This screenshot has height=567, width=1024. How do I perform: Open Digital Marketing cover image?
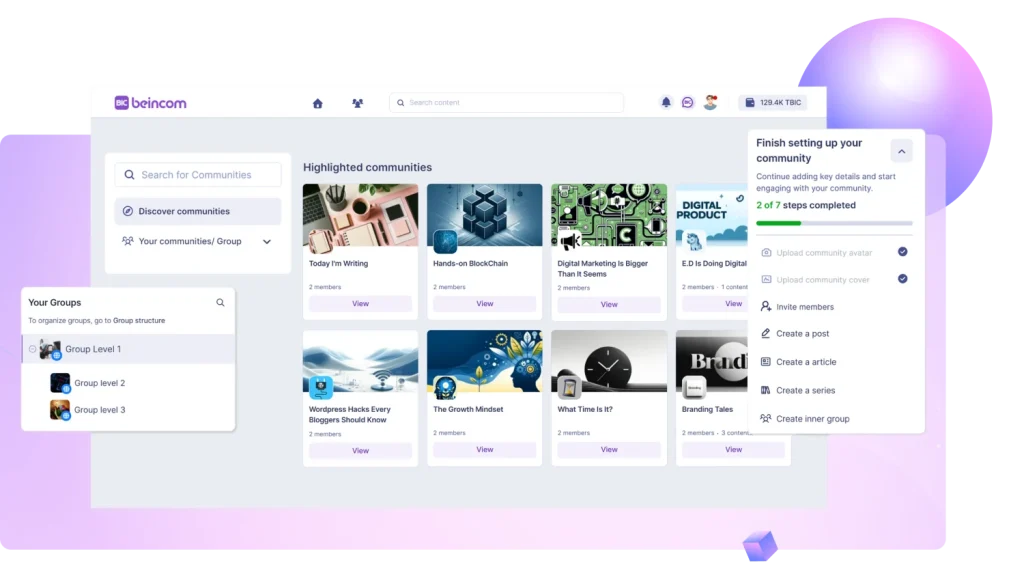click(609, 215)
